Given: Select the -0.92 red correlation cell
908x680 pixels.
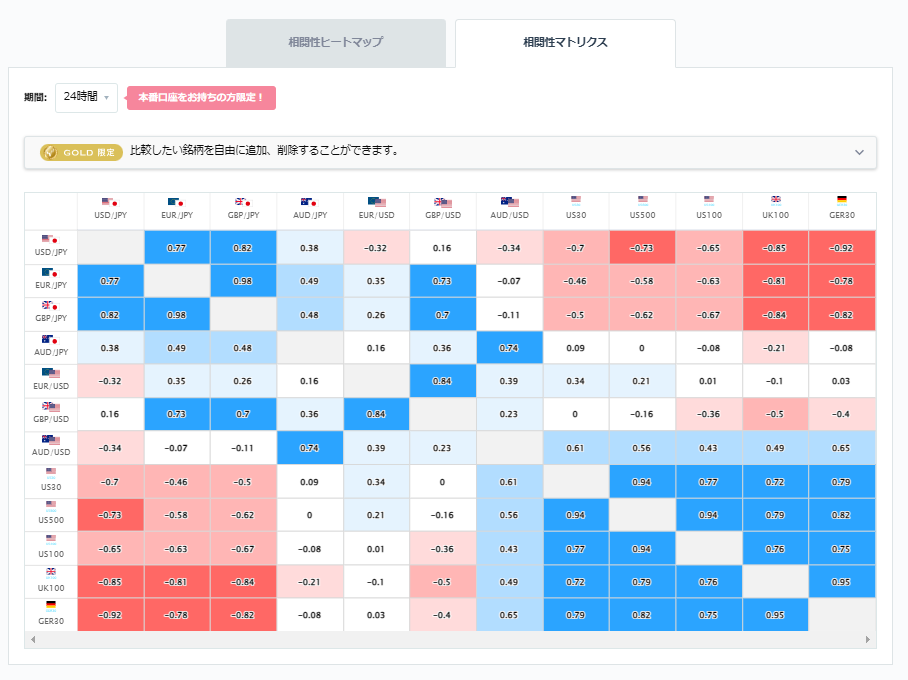Looking at the screenshot, I should pyautogui.click(x=841, y=246).
